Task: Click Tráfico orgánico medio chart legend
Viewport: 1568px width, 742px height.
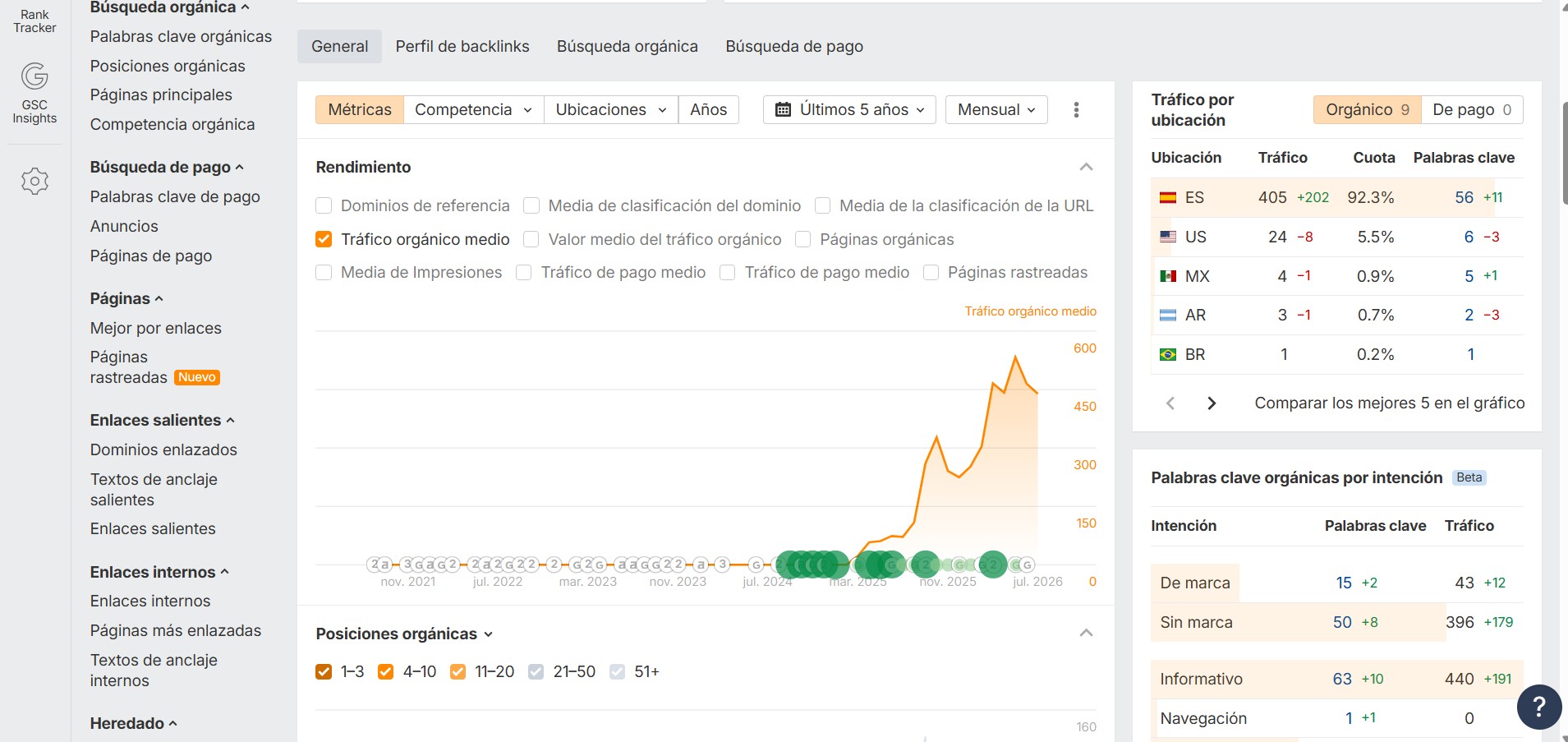Action: [x=1030, y=311]
